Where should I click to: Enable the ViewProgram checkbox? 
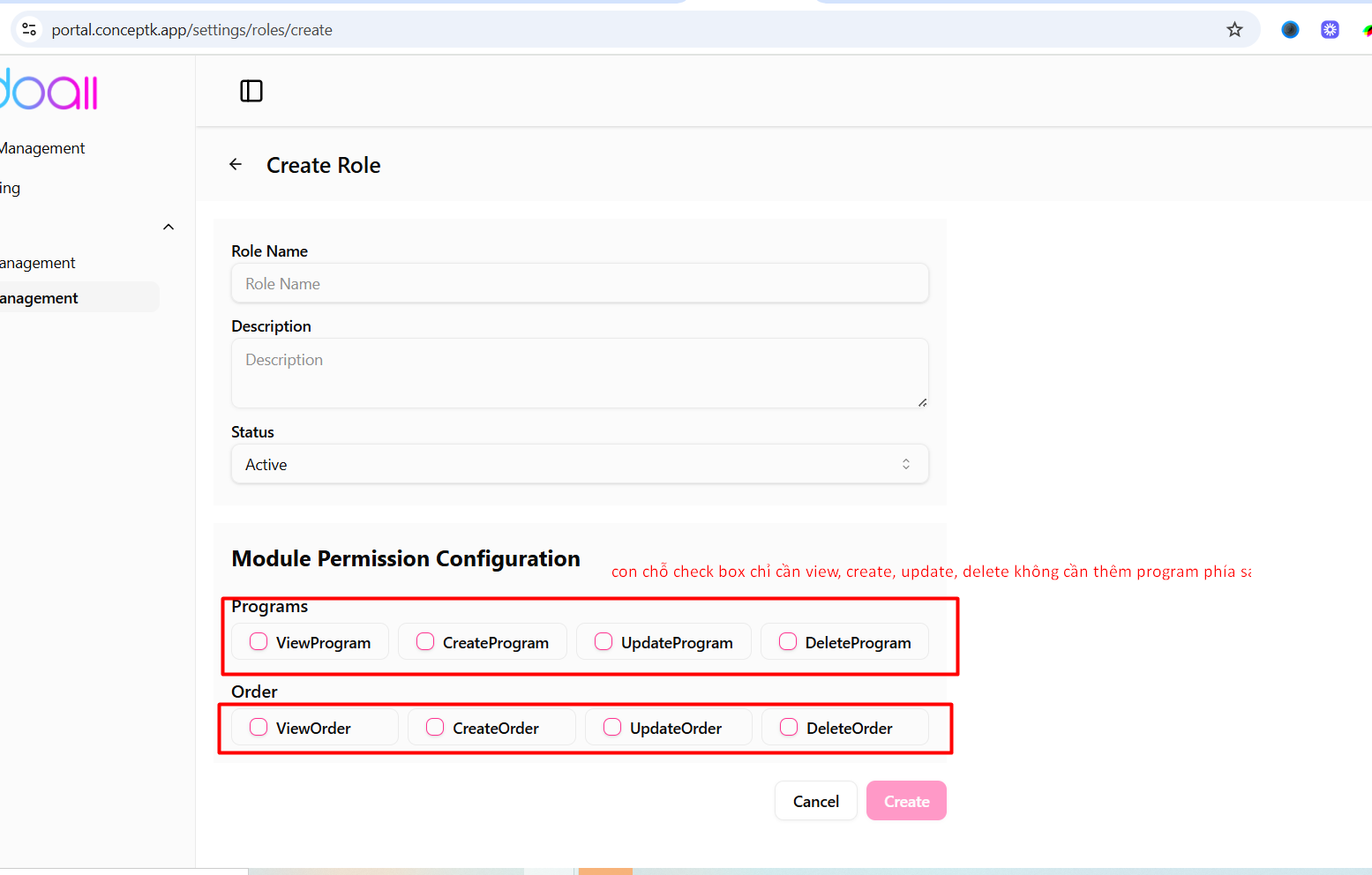259,642
